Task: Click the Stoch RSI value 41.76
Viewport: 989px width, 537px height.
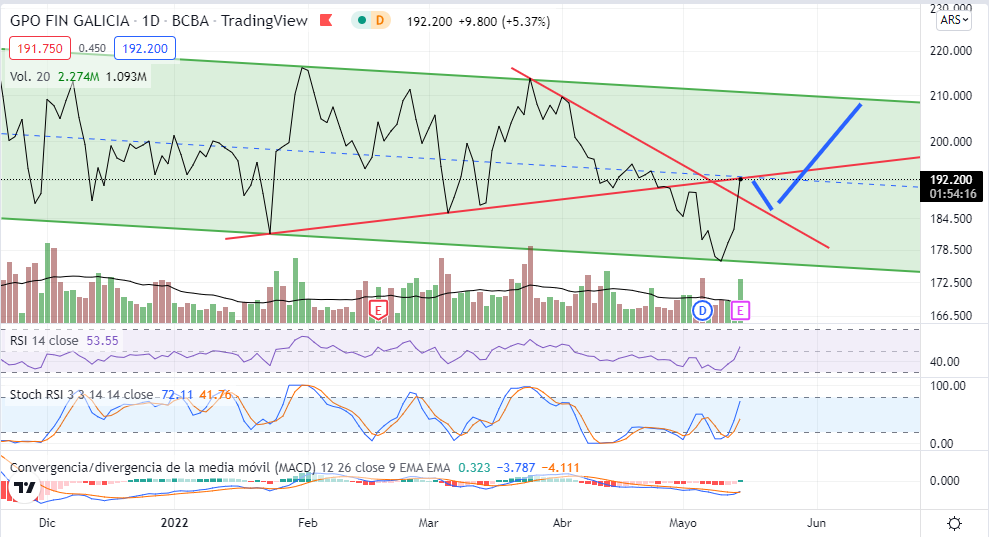Action: (x=215, y=395)
